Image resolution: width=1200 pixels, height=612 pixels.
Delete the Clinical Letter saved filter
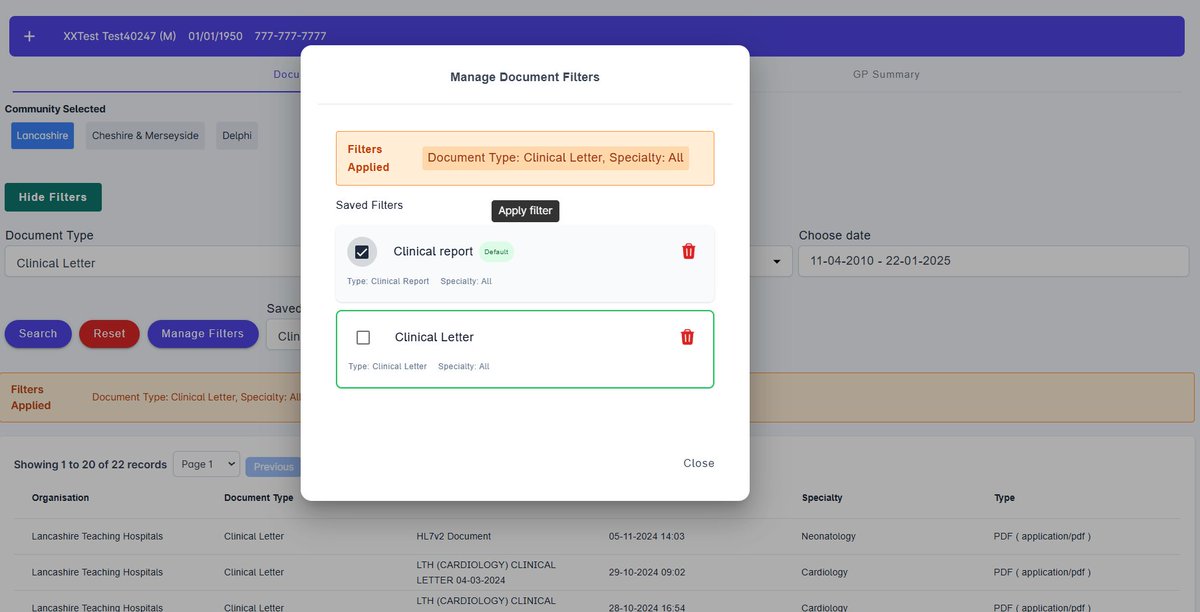point(687,337)
